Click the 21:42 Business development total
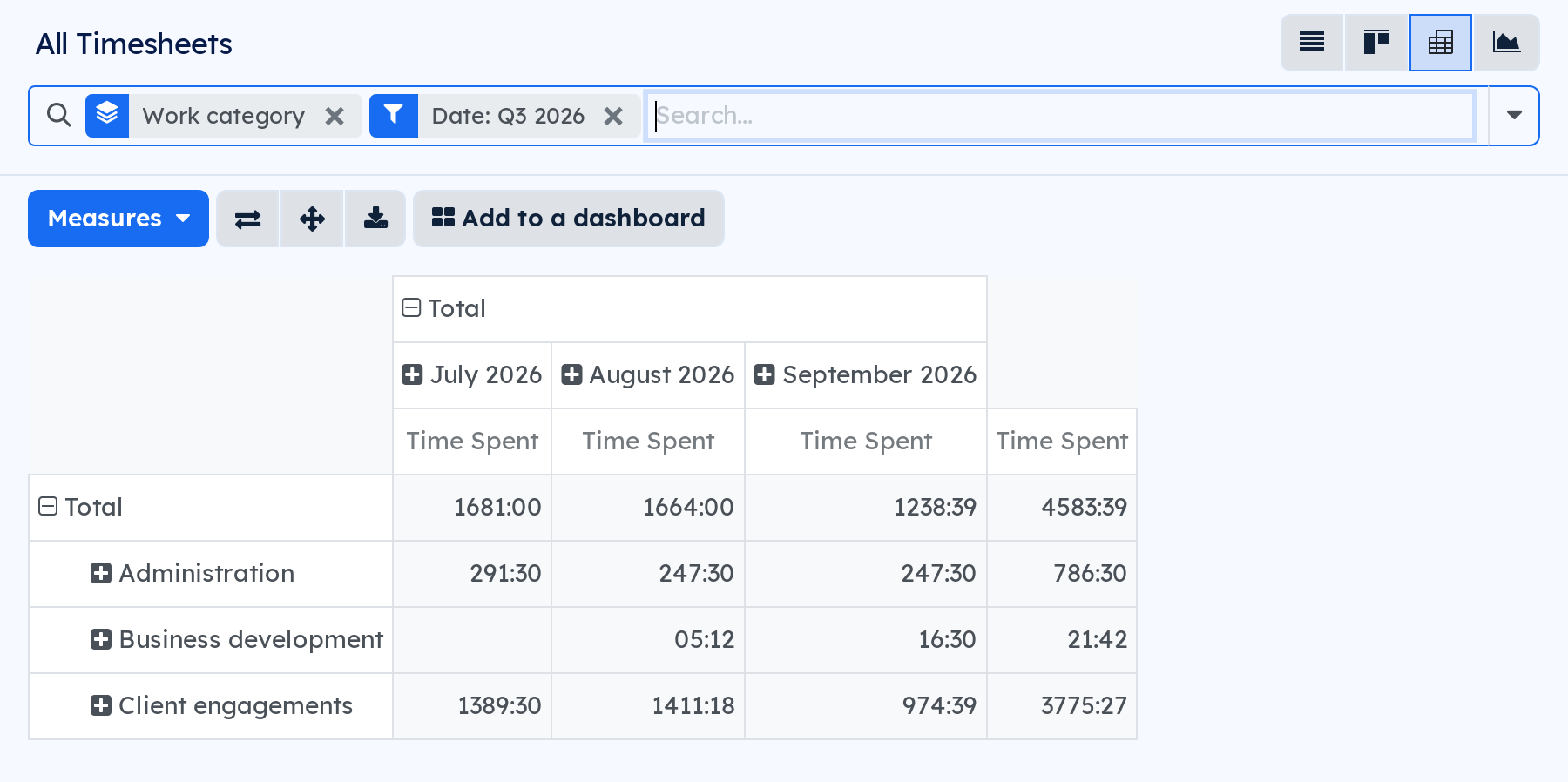Image resolution: width=1568 pixels, height=782 pixels. 1062,640
